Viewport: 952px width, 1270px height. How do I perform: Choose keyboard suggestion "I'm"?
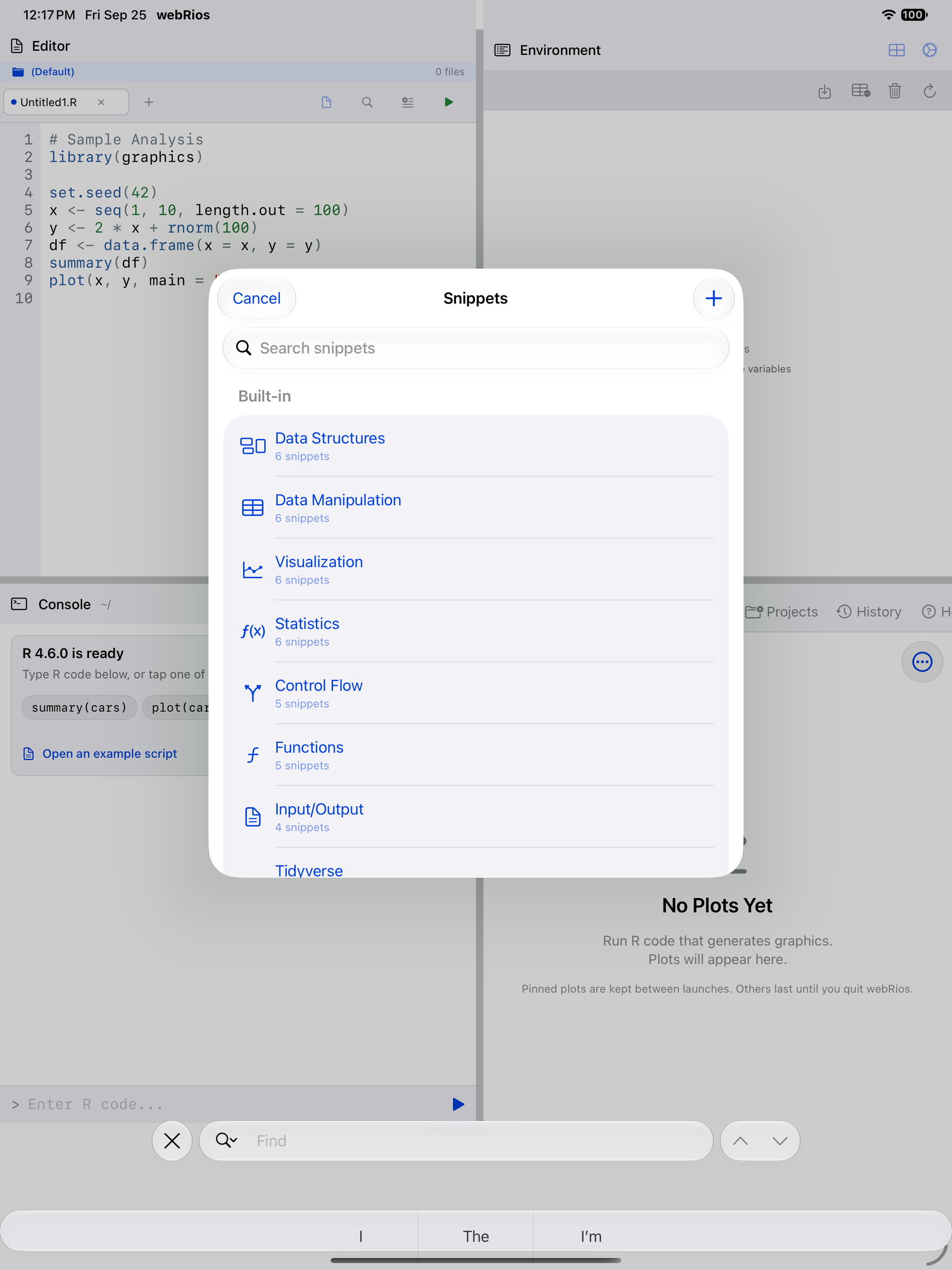(591, 1236)
